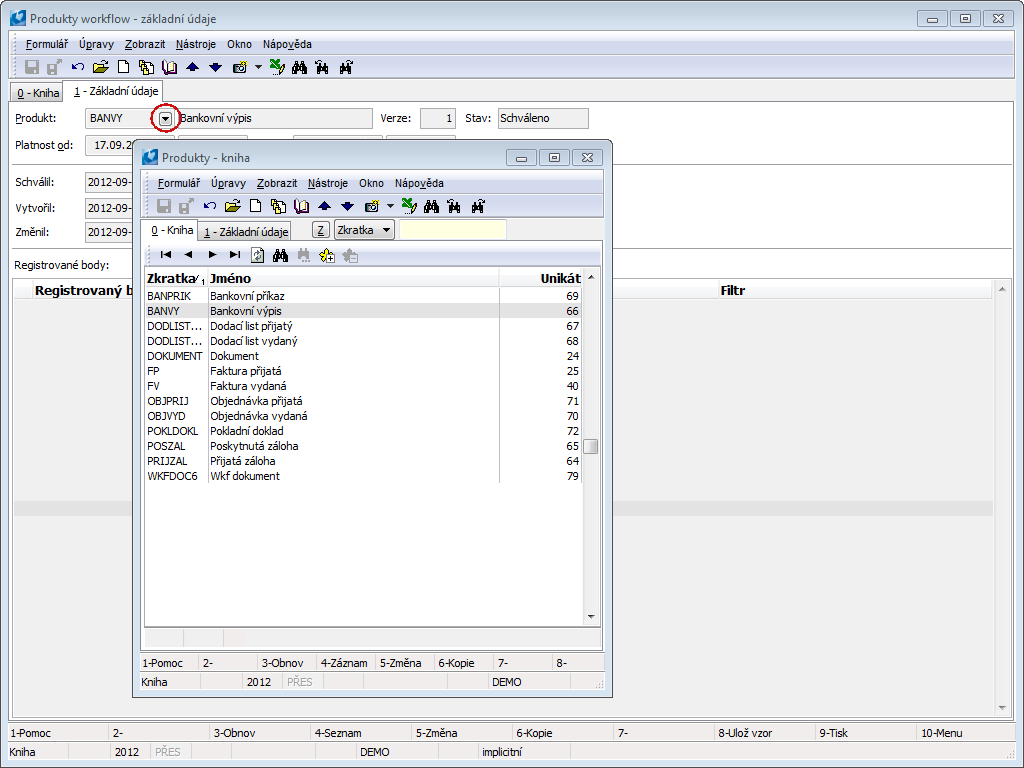Go to last record in Produkty - kniha grid
This screenshot has height=768, width=1024.
coord(235,255)
